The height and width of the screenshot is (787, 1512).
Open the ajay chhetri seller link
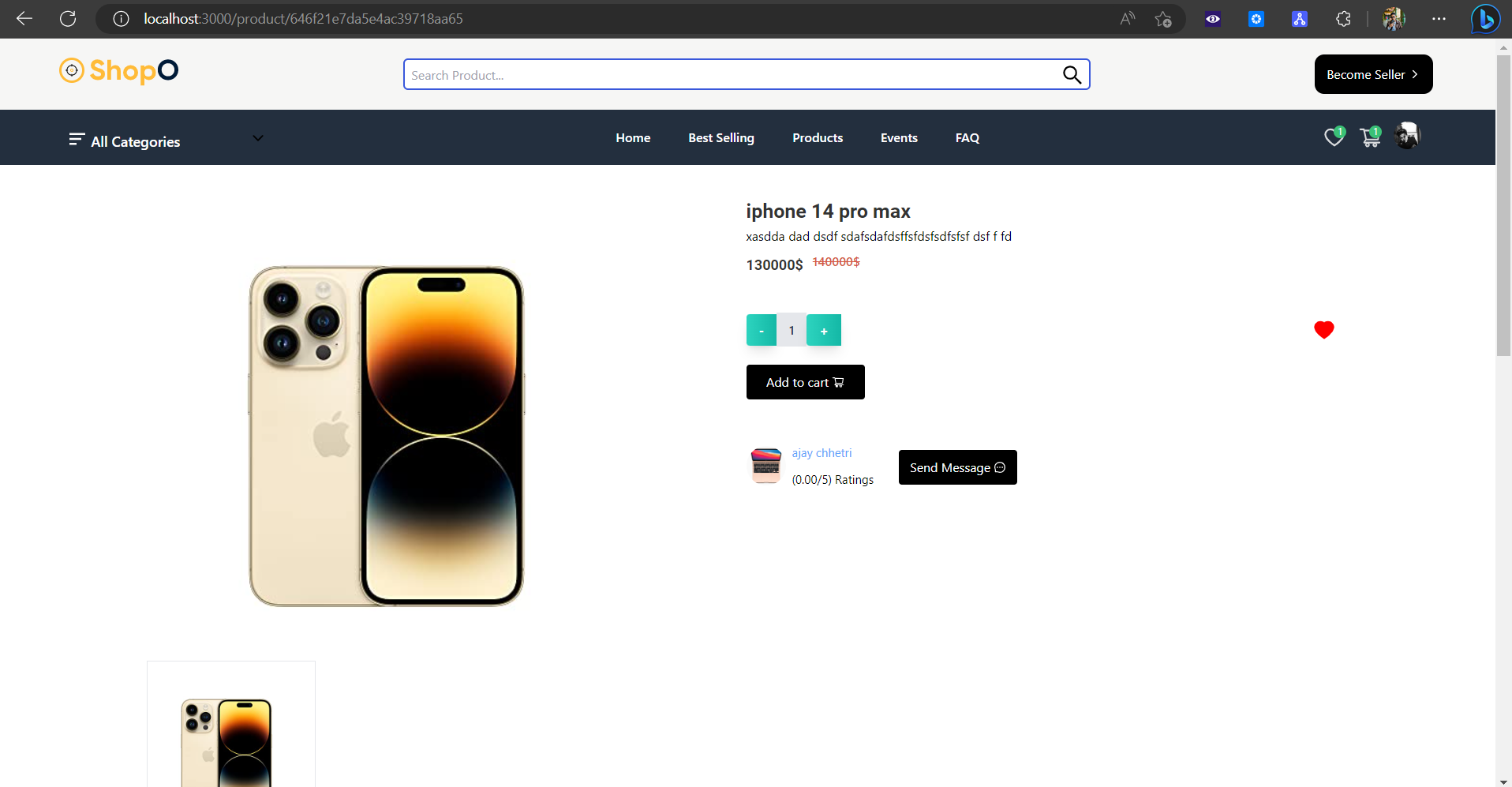click(x=821, y=453)
